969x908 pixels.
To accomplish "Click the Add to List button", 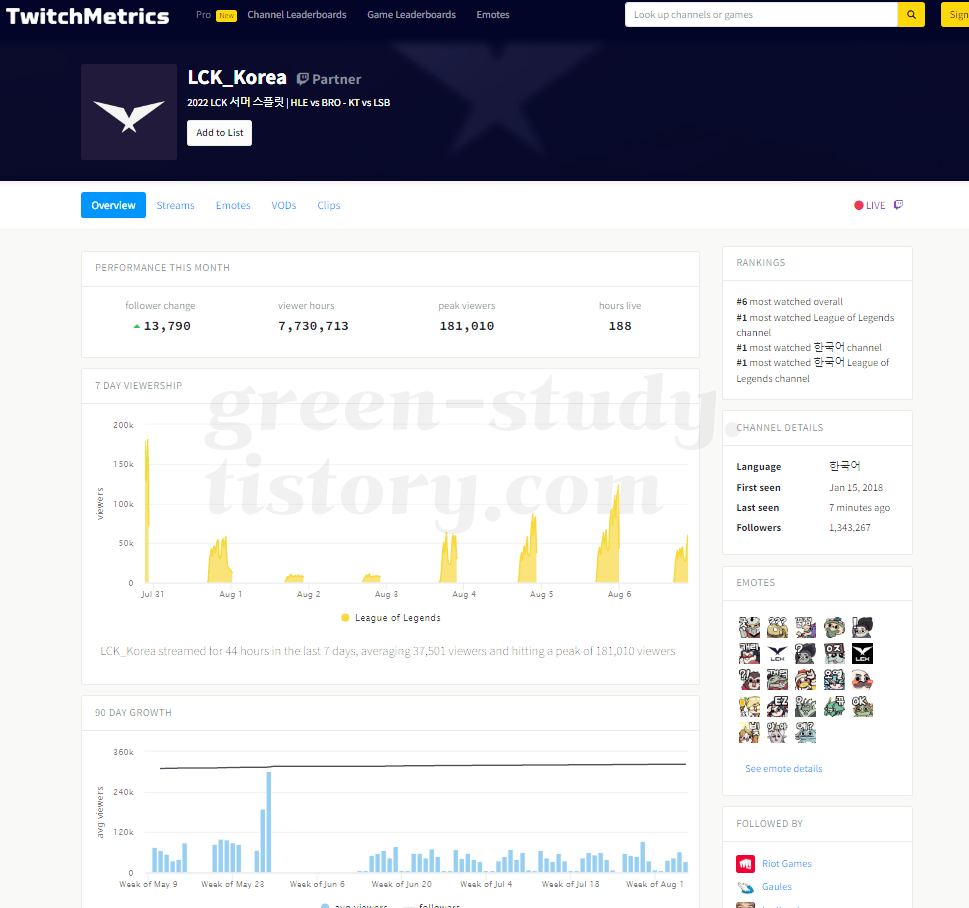I will coord(219,133).
